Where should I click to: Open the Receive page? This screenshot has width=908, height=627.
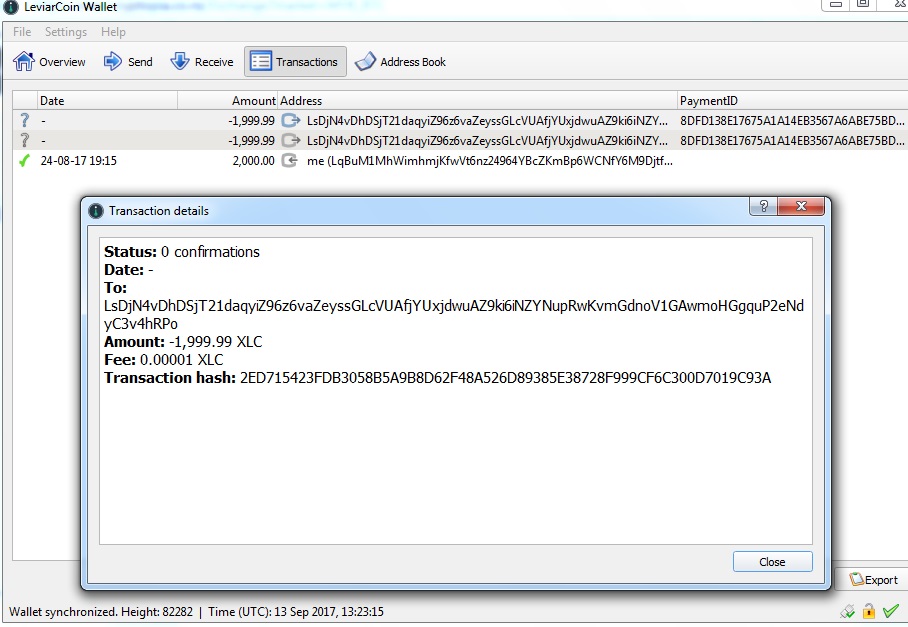point(202,61)
